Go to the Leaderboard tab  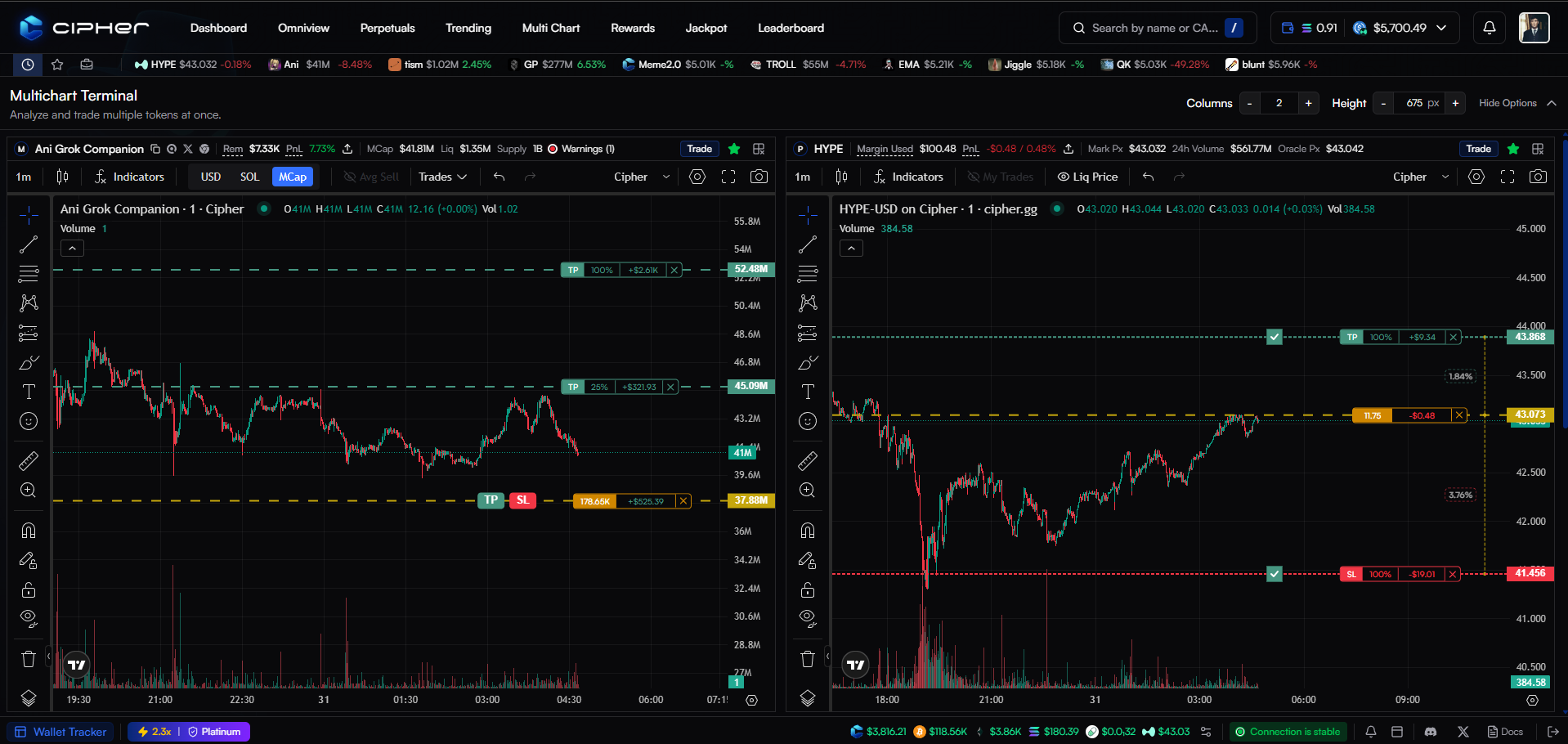coord(791,28)
